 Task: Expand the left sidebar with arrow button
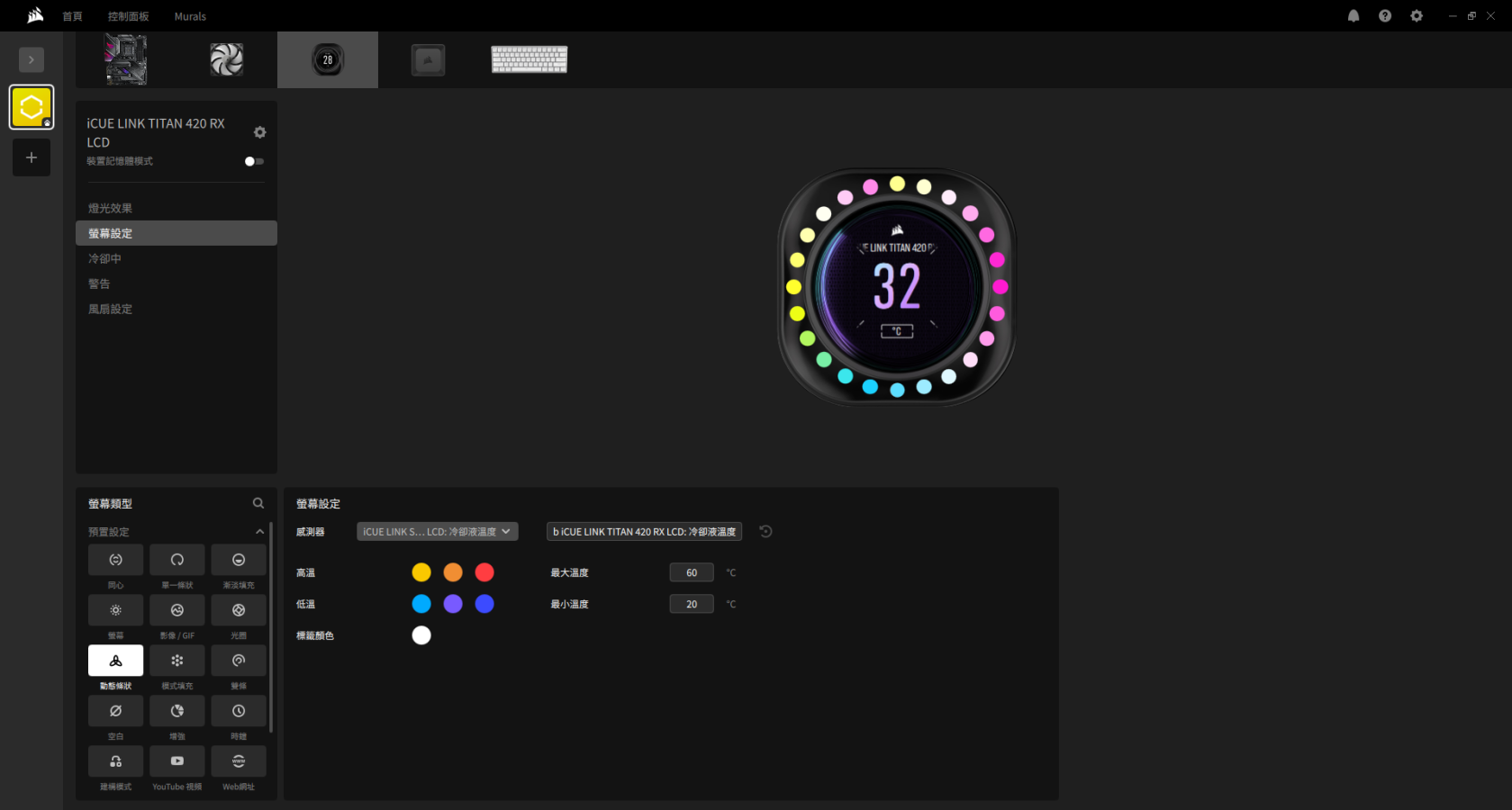[32, 59]
